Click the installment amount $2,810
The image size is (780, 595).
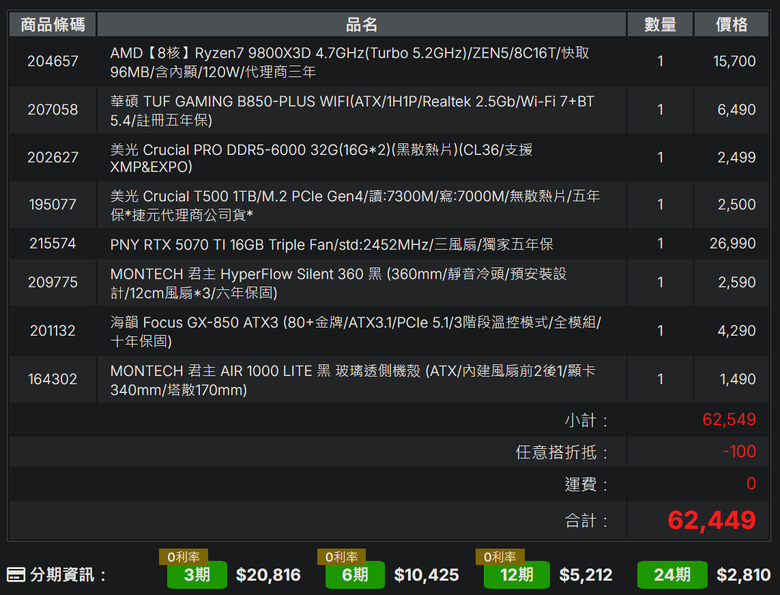743,575
